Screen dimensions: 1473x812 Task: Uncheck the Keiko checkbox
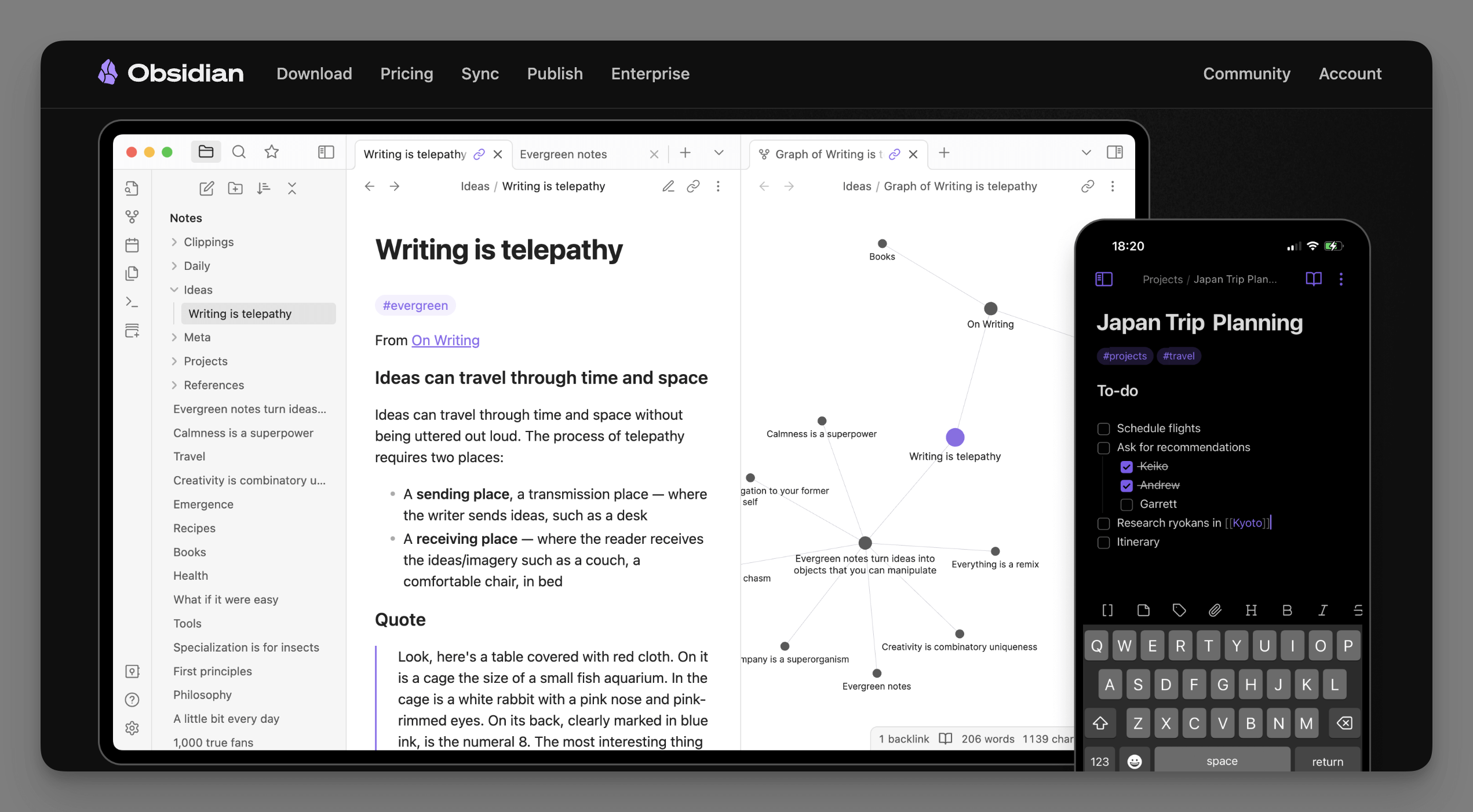1126,467
